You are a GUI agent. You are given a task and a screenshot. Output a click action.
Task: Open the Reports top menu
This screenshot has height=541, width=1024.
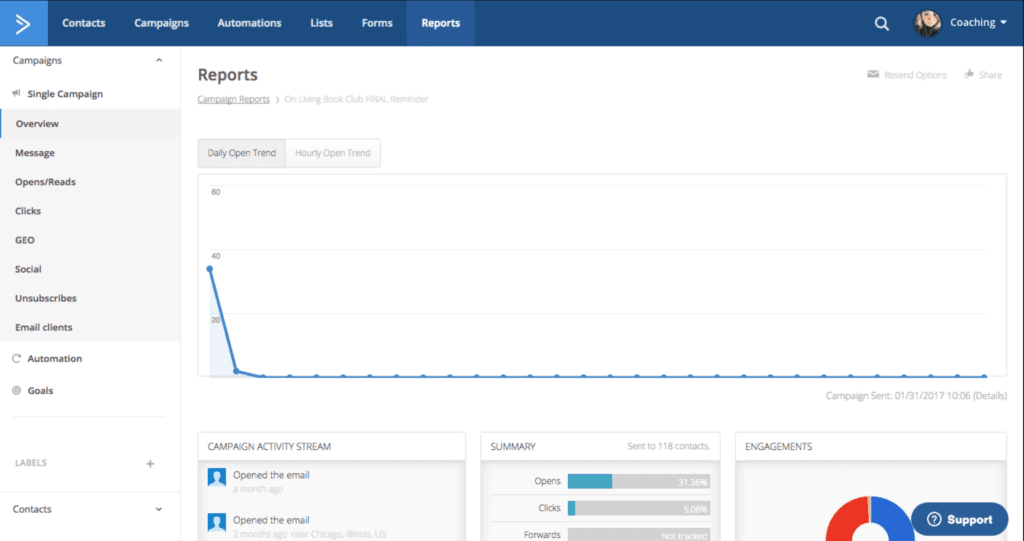(x=441, y=23)
